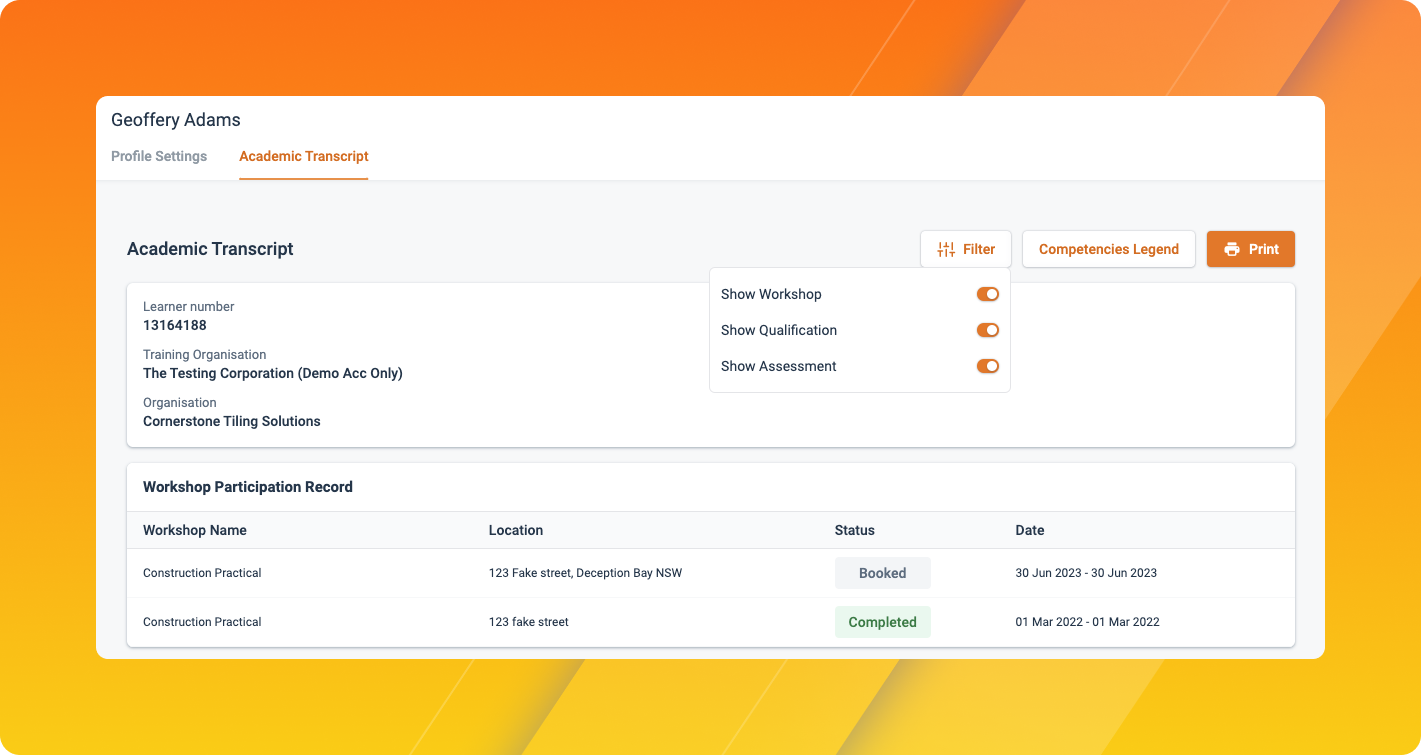The image size is (1421, 755).
Task: Click the printer icon on the Print button
Action: coord(1231,248)
